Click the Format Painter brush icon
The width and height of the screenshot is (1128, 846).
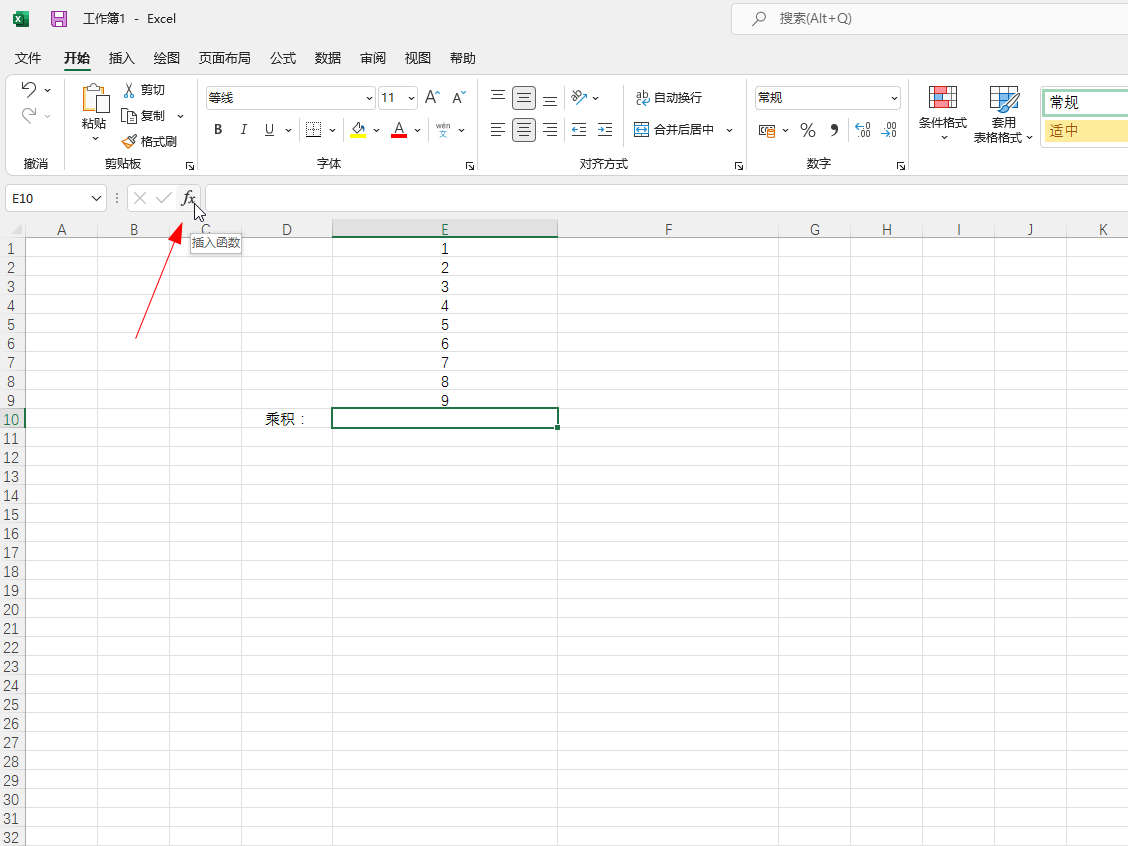coord(129,142)
